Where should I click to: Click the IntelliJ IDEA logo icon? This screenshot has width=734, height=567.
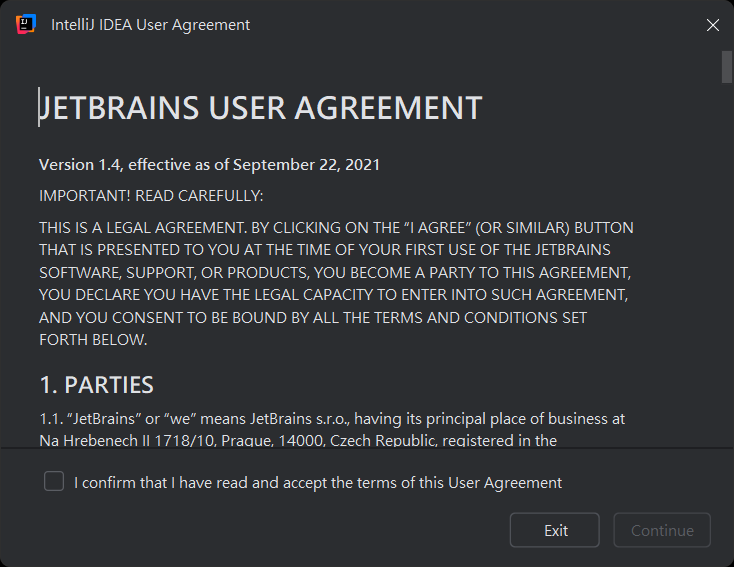coord(26,24)
